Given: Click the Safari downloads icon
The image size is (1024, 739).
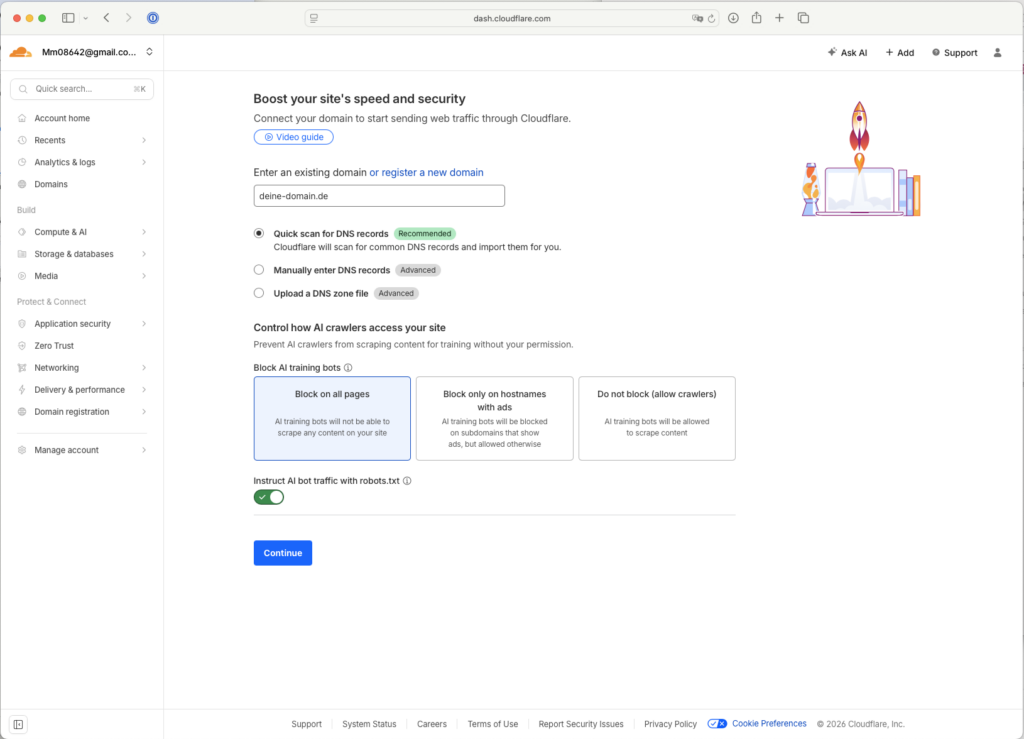Looking at the screenshot, I should [x=733, y=18].
